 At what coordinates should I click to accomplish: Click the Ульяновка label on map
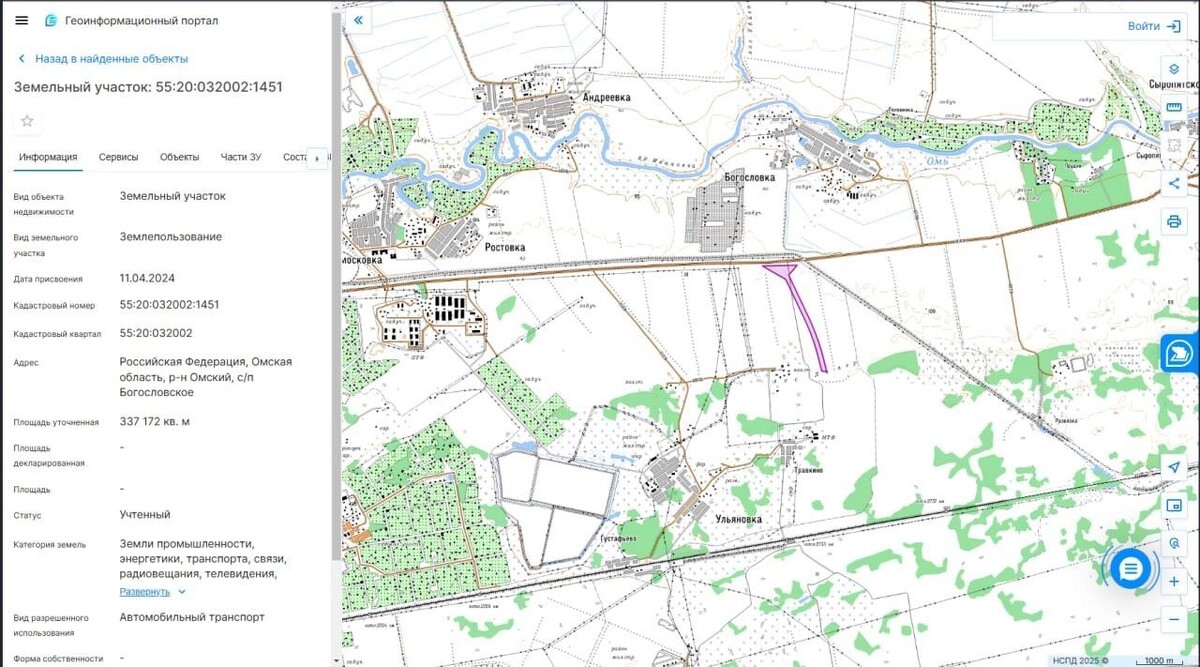tap(740, 519)
